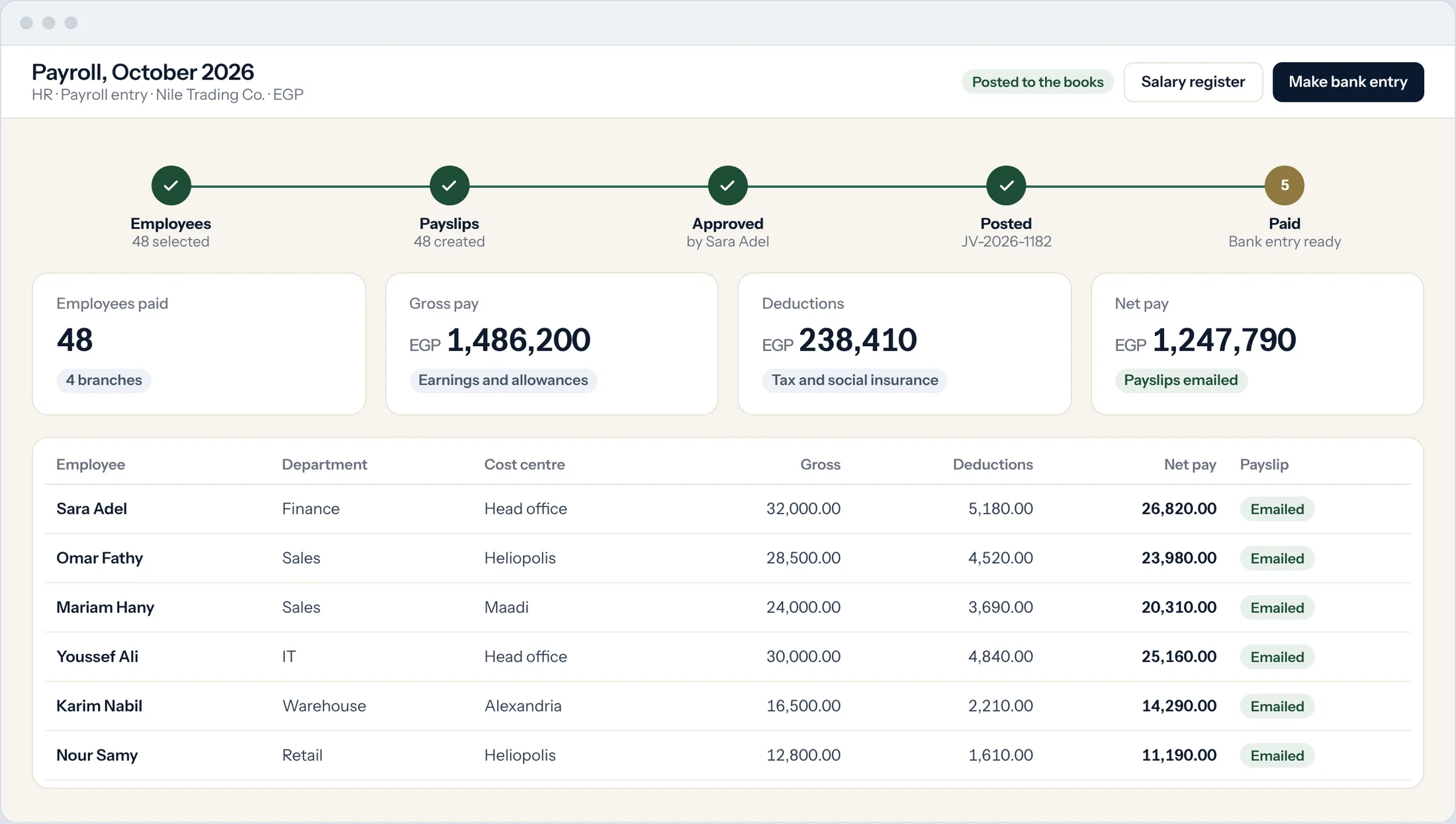Click the 48 selected employees label
The height and width of the screenshot is (824, 1456).
coord(171,242)
